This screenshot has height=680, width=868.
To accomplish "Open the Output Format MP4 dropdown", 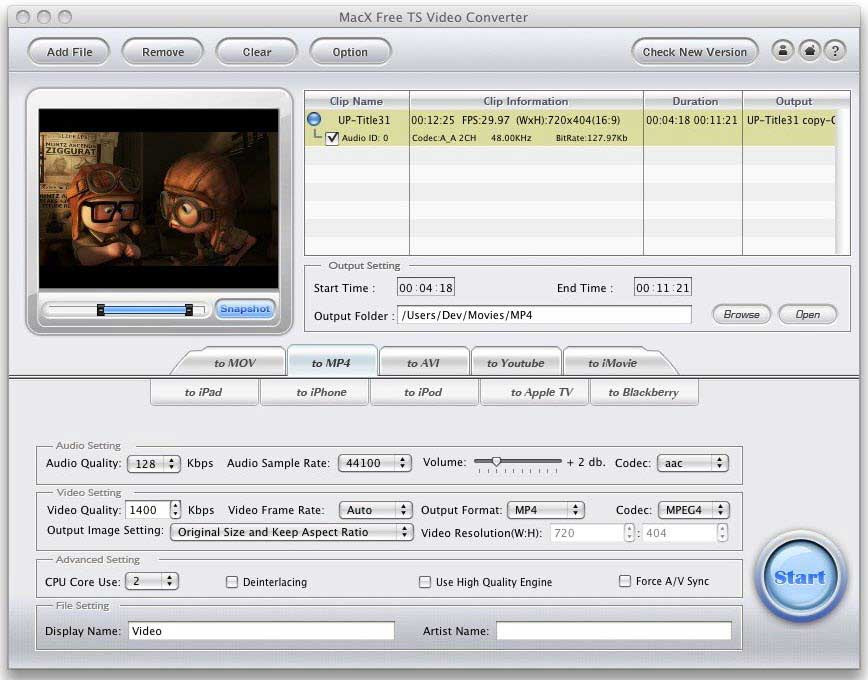I will 546,510.
